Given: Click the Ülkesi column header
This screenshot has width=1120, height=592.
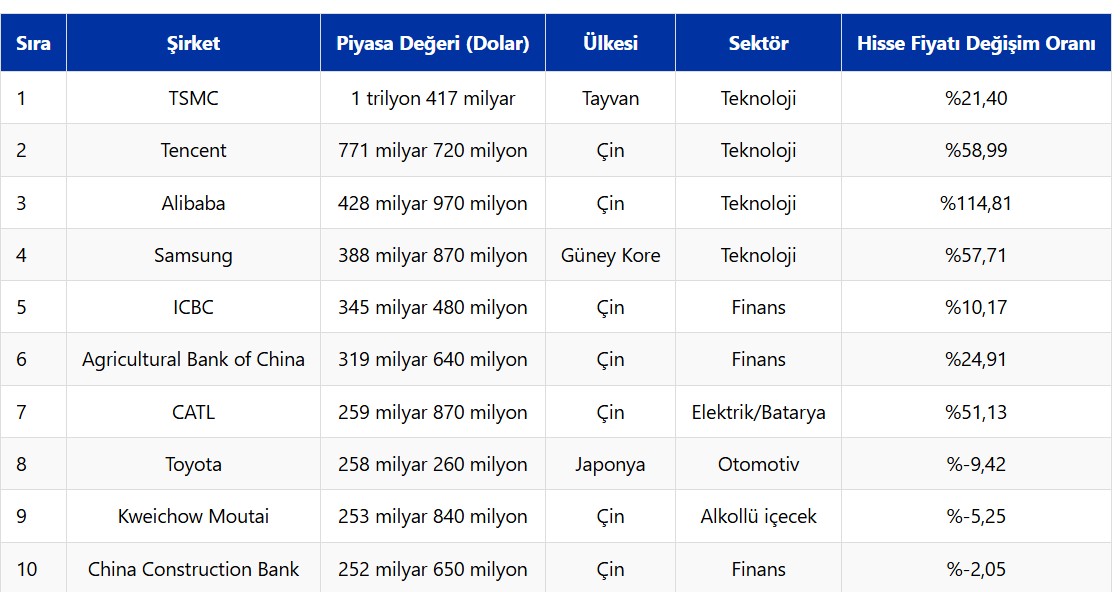Looking at the screenshot, I should coord(610,43).
